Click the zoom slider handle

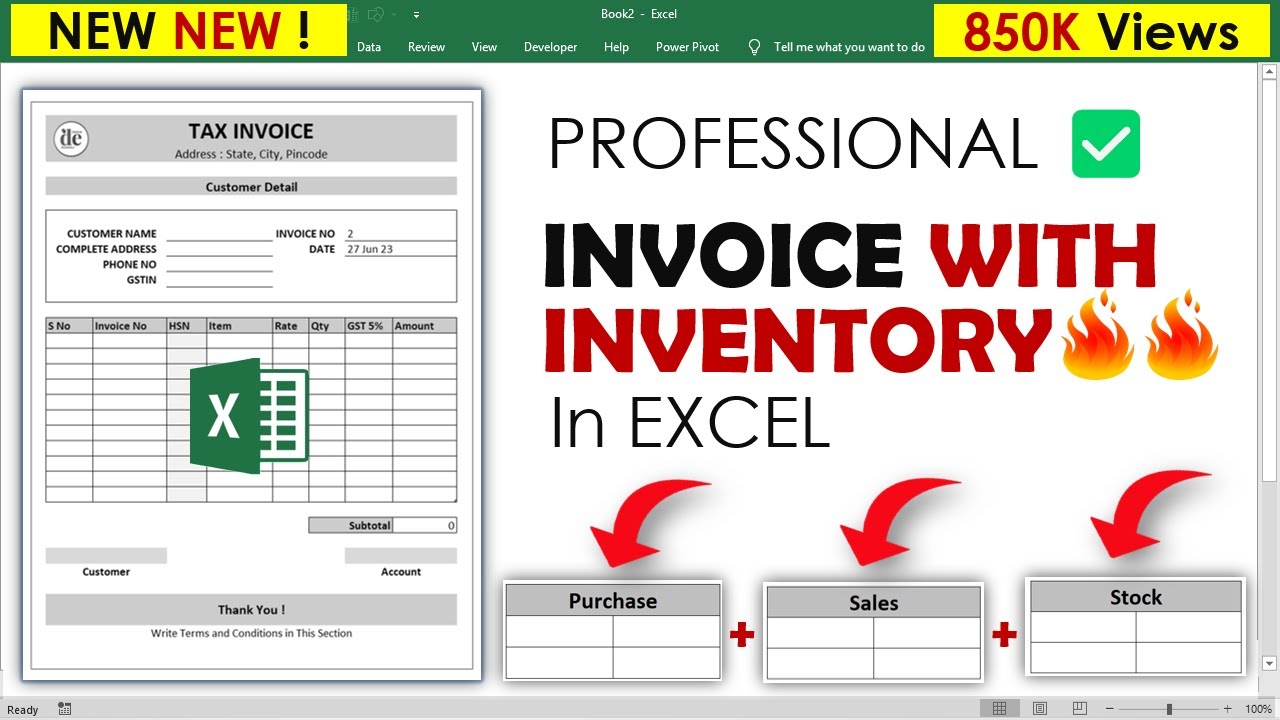(x=1169, y=709)
